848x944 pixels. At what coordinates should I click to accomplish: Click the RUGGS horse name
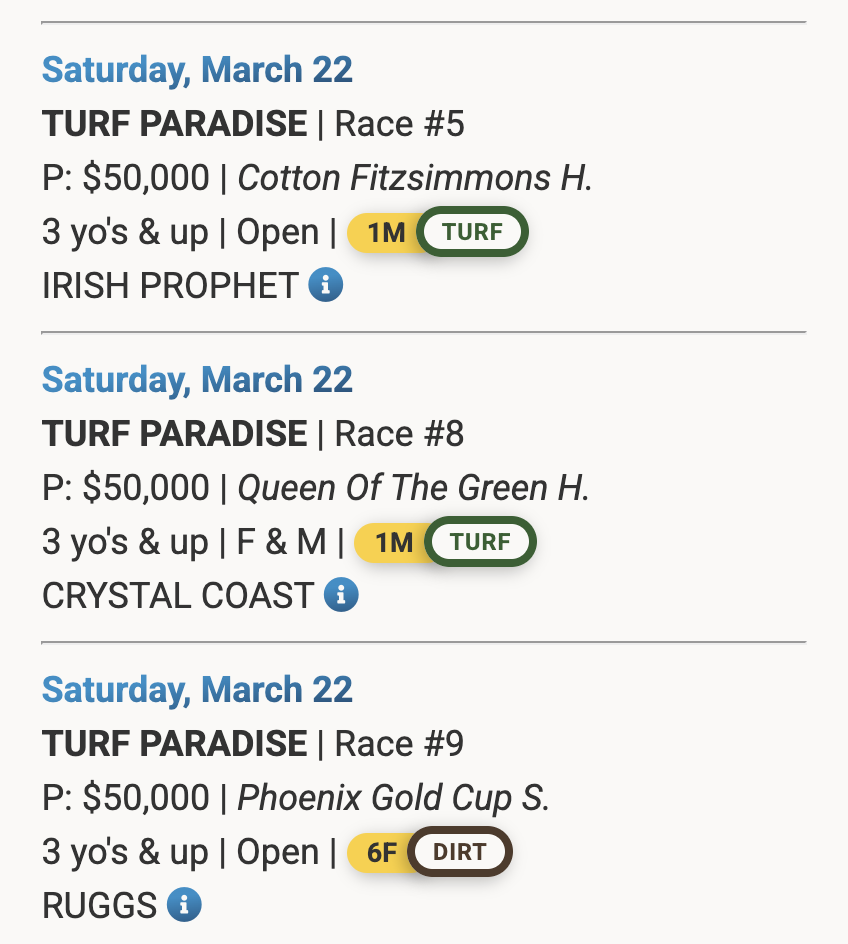point(99,906)
